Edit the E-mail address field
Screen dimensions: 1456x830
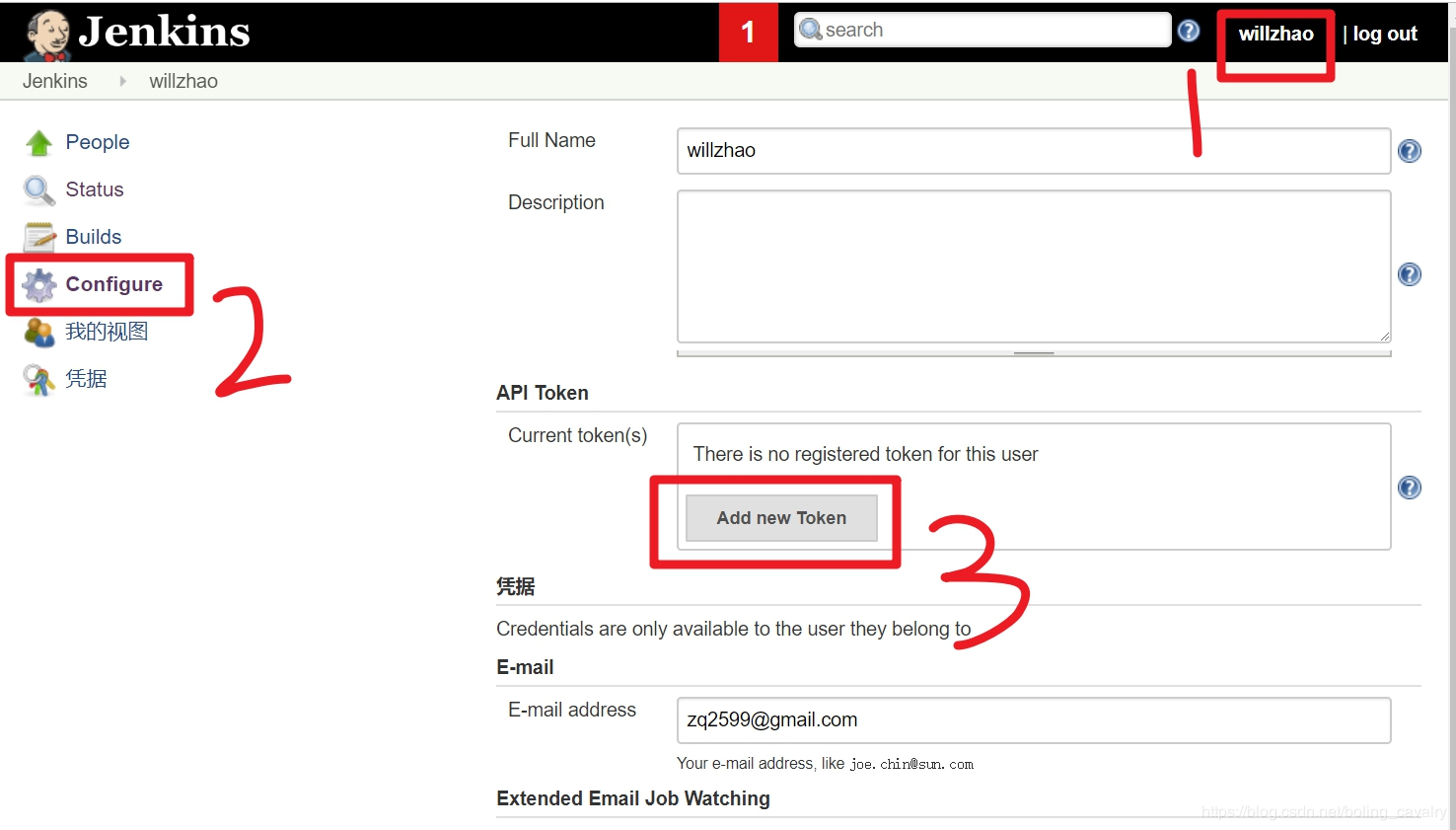pyautogui.click(x=1034, y=720)
